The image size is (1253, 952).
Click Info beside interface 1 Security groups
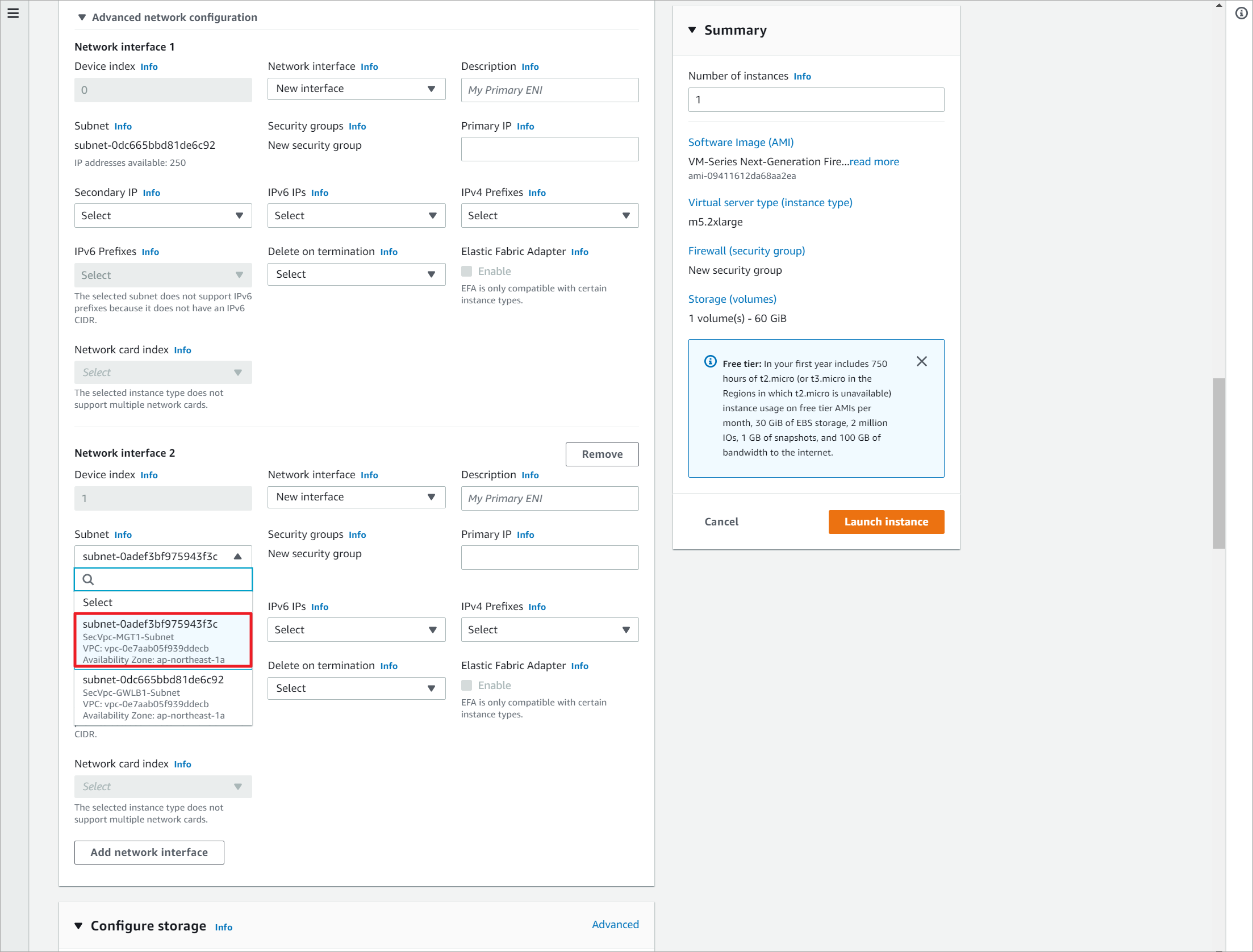(x=357, y=127)
